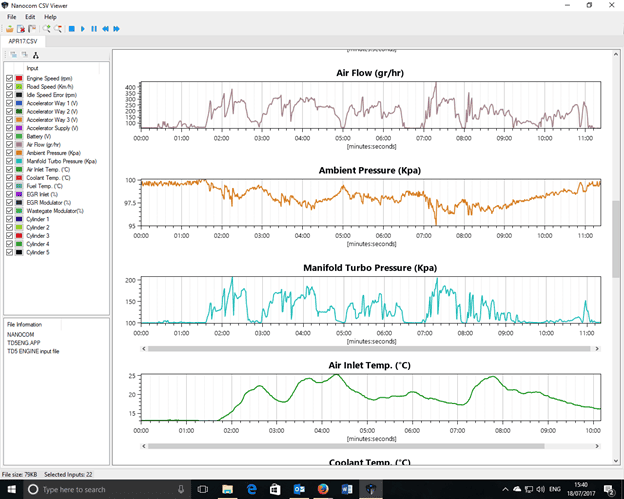Zoom out with the red minus magnifier
Image resolution: width=624 pixels, height=499 pixels.
pos(58,29)
